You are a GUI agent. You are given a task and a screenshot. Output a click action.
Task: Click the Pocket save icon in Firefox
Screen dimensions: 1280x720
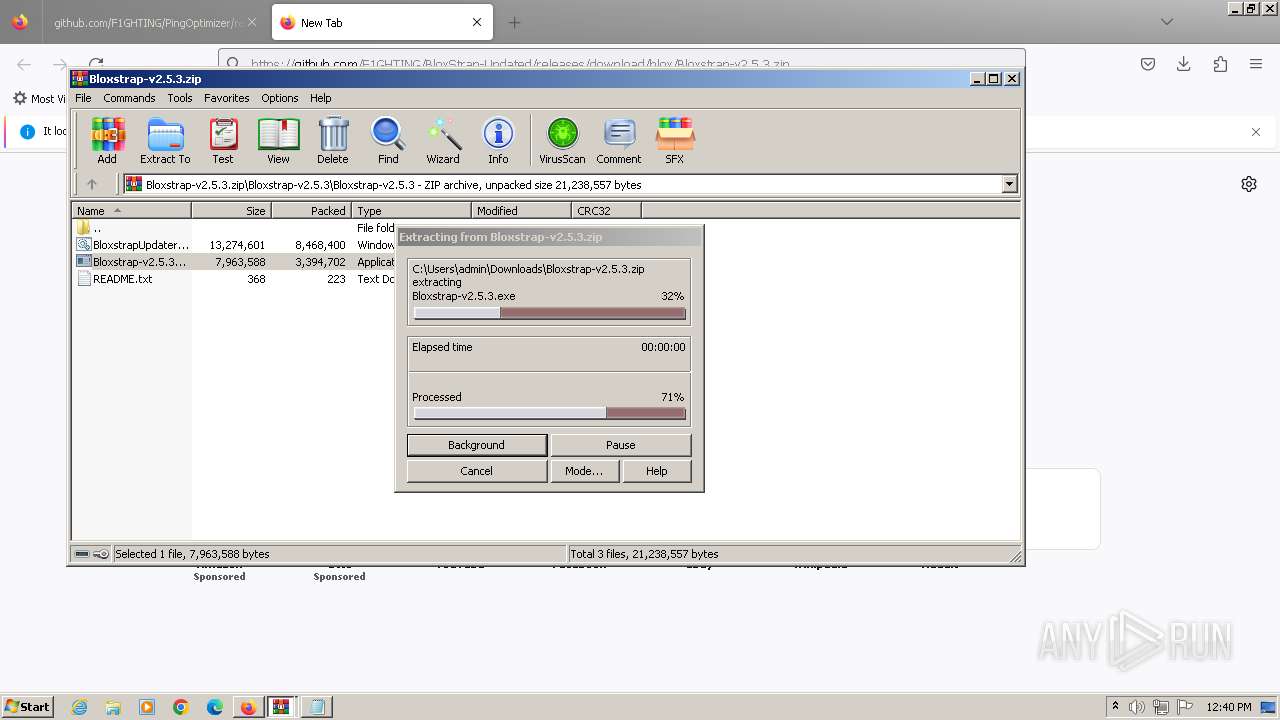click(x=1148, y=63)
